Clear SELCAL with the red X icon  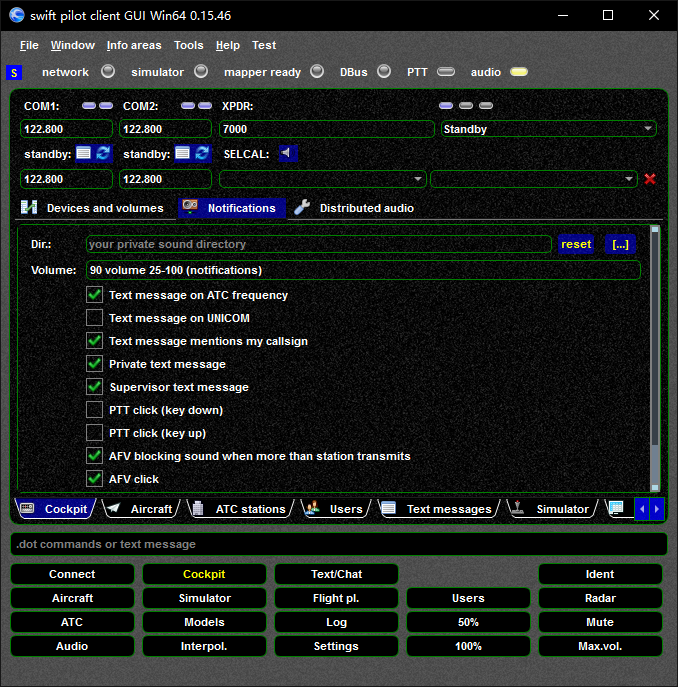[x=650, y=179]
